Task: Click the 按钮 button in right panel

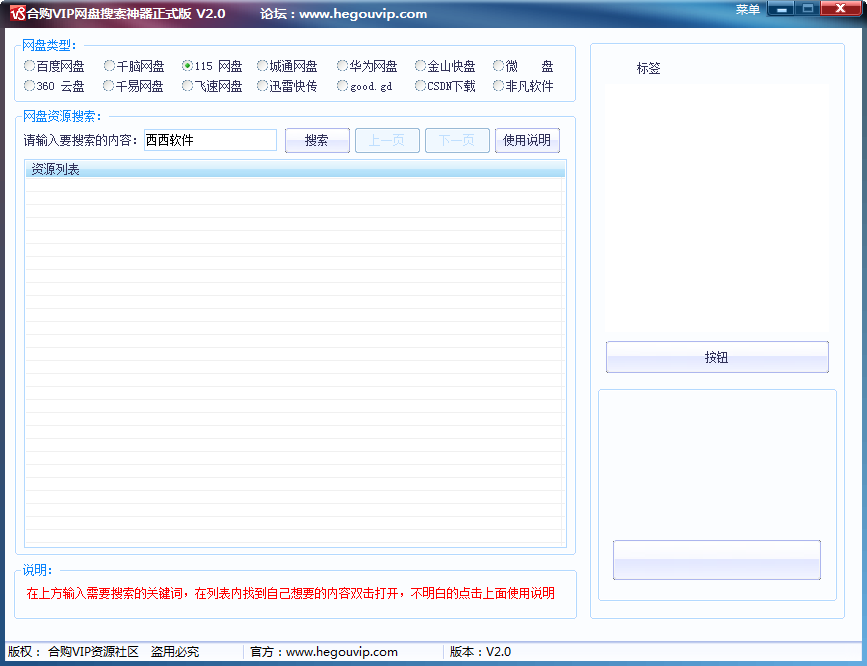Action: 717,357
